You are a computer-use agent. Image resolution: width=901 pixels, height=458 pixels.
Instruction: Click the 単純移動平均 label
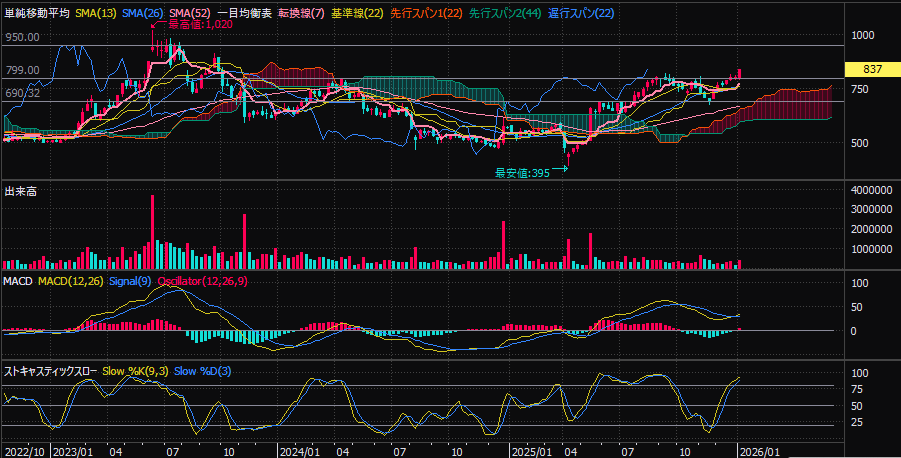click(37, 12)
